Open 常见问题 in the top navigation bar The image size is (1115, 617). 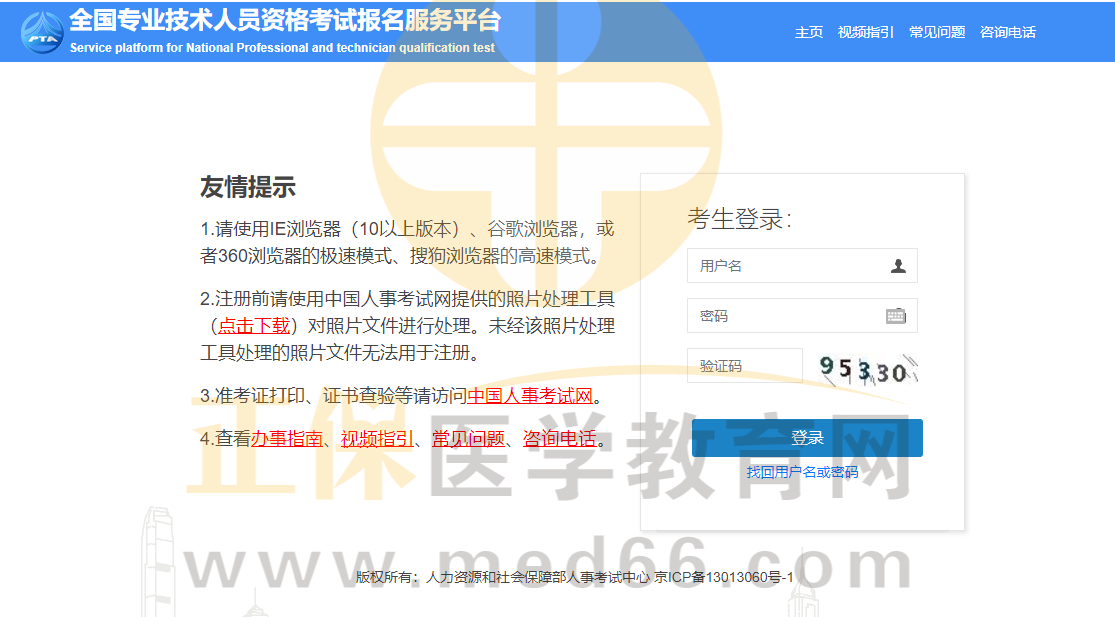pyautogui.click(x=937, y=32)
